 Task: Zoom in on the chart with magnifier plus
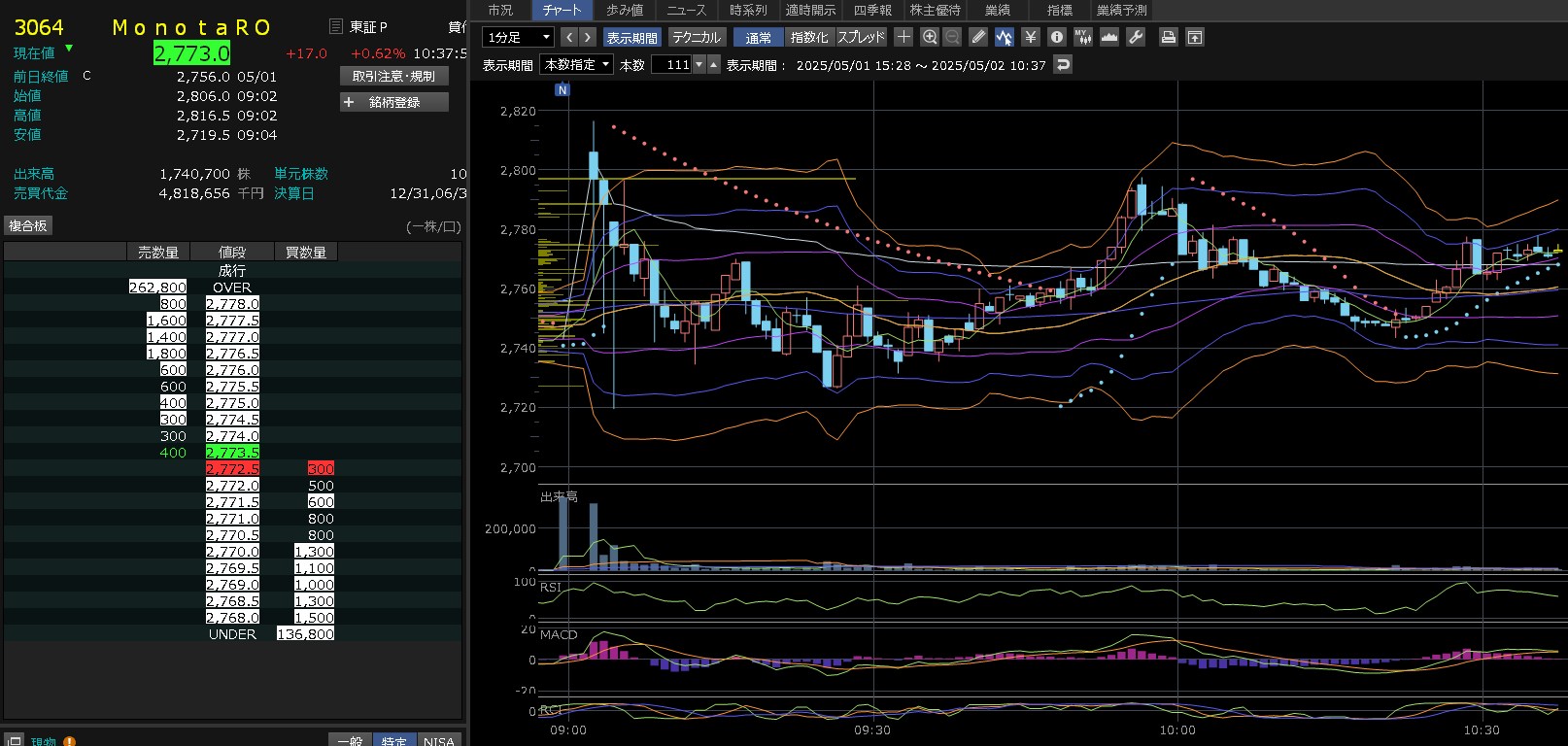[930, 37]
